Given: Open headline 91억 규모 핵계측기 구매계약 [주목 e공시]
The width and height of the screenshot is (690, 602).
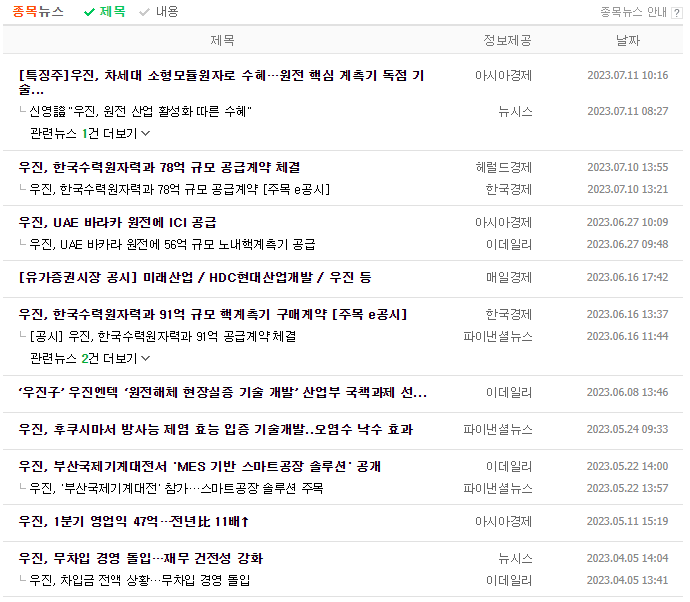Looking at the screenshot, I should click(213, 314).
